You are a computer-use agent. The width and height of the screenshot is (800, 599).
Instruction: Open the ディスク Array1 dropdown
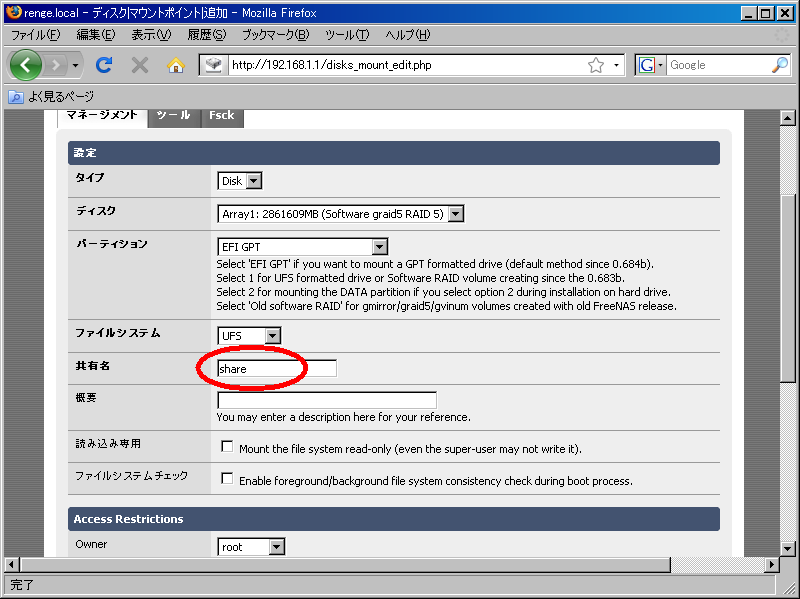pyautogui.click(x=340, y=214)
